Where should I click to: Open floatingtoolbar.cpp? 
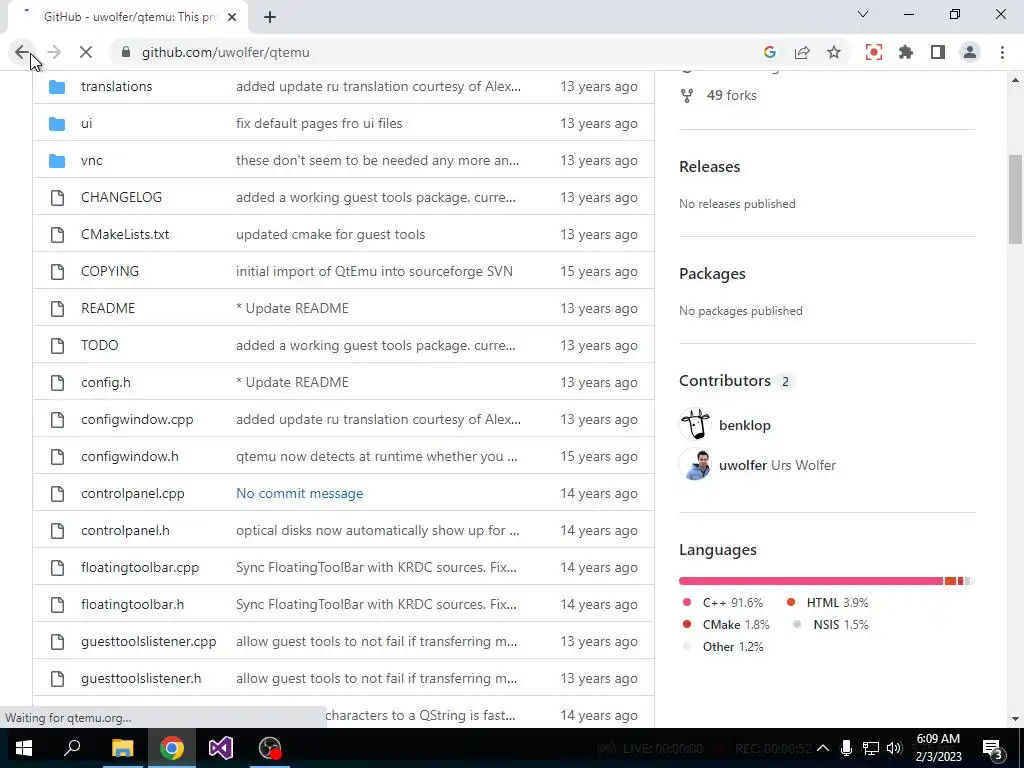(x=140, y=568)
